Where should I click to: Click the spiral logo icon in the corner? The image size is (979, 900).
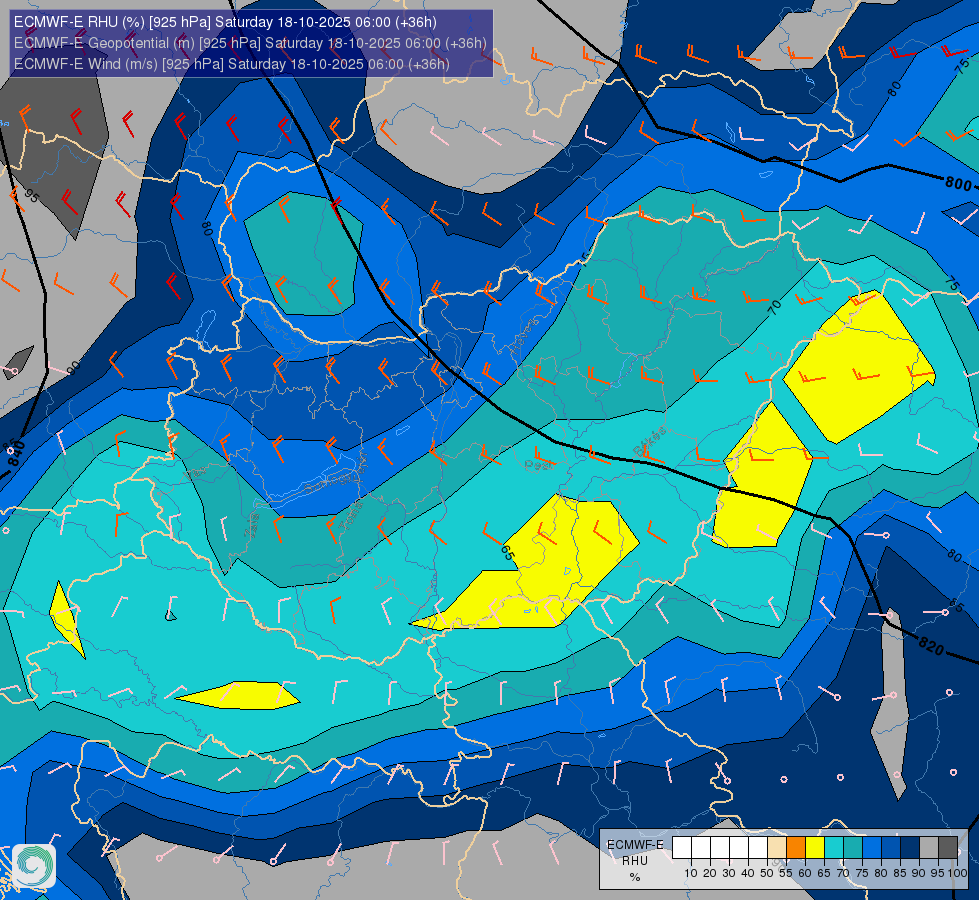[x=34, y=866]
